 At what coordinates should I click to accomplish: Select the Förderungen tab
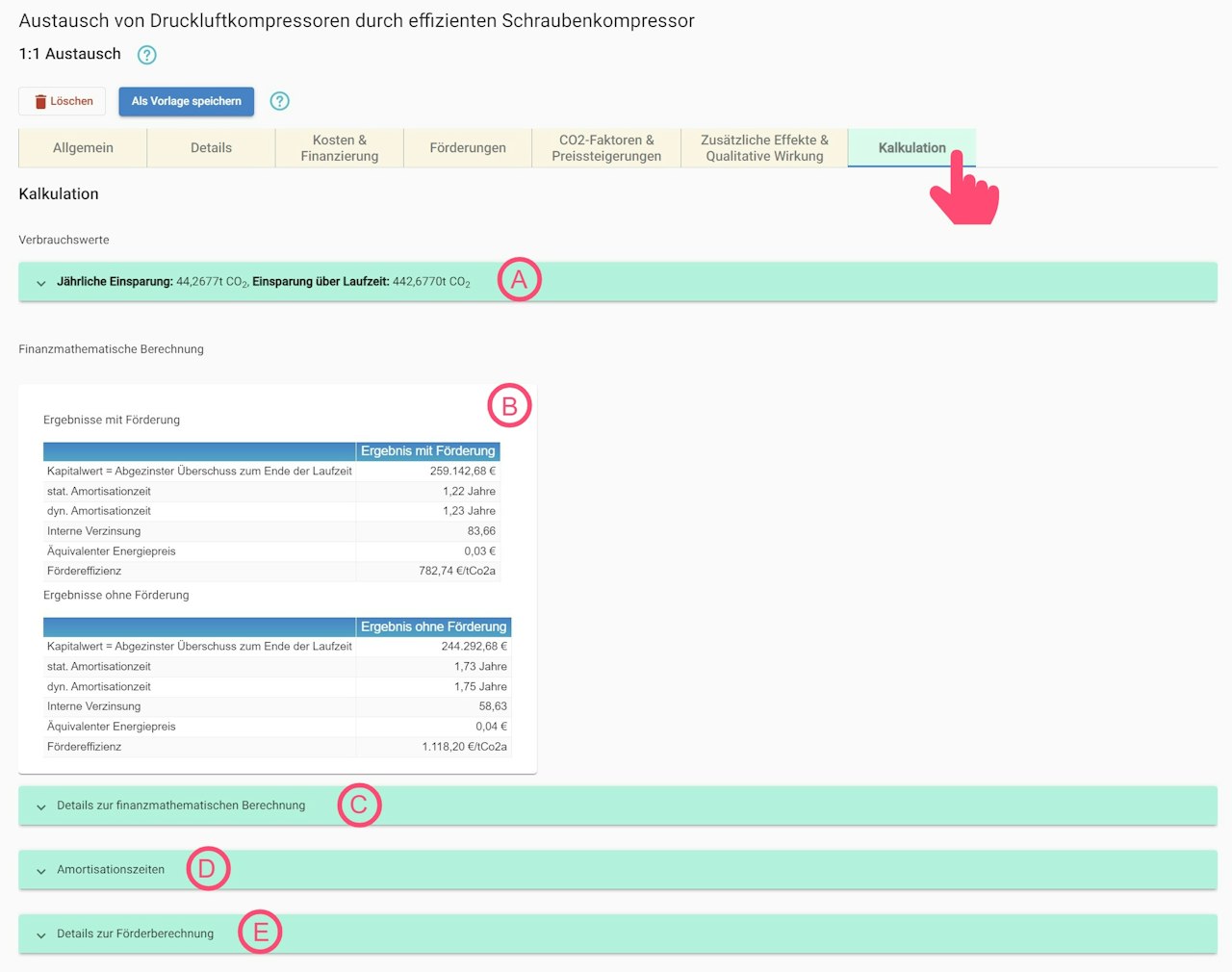tap(468, 148)
